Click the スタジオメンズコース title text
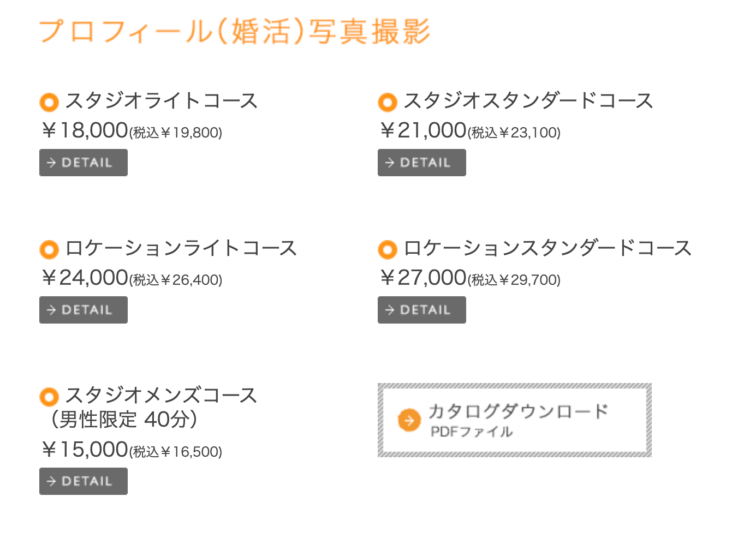Viewport: 750px width, 538px height. [162, 395]
